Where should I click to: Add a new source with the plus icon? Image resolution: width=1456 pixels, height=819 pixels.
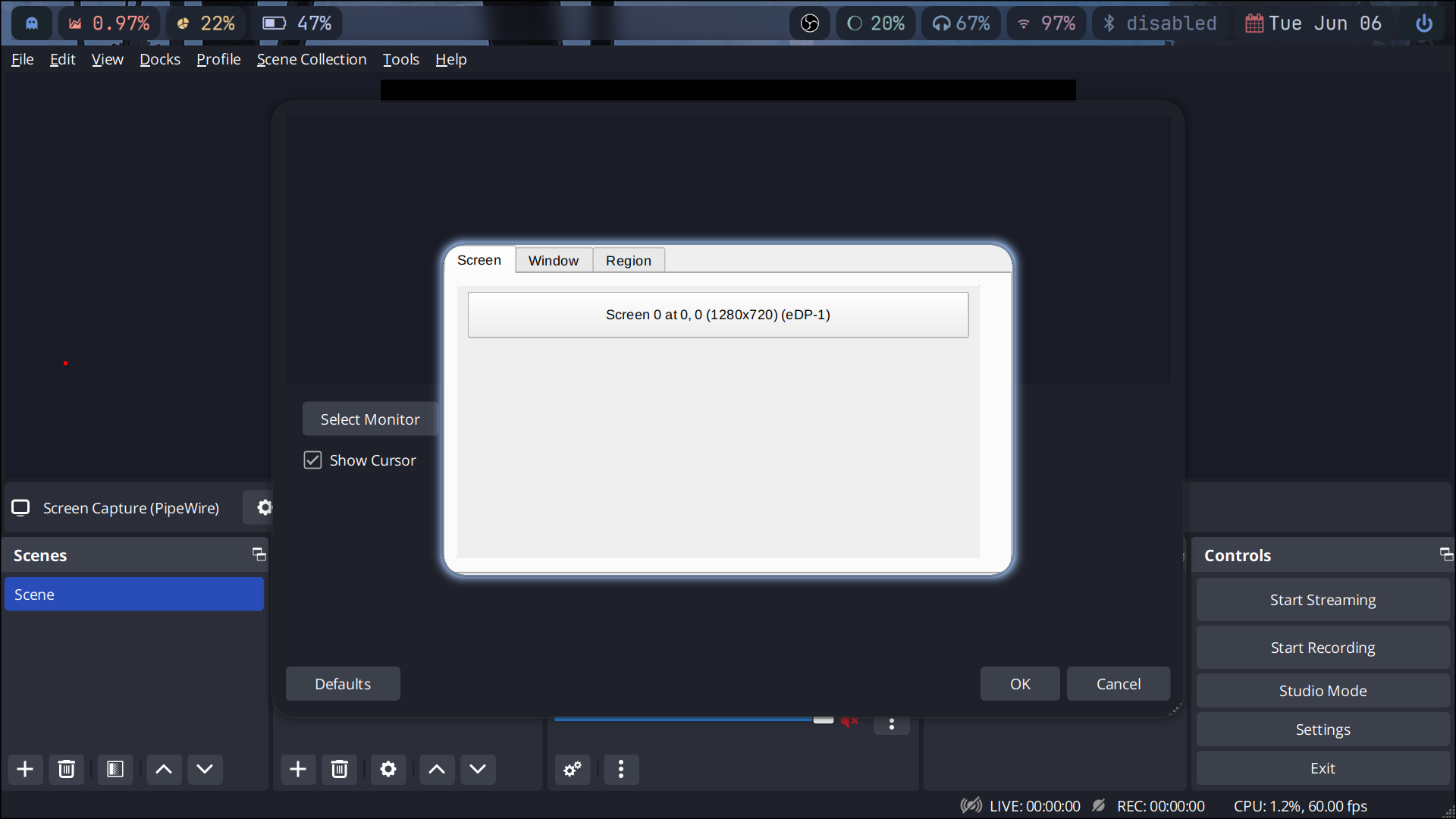pyautogui.click(x=297, y=769)
